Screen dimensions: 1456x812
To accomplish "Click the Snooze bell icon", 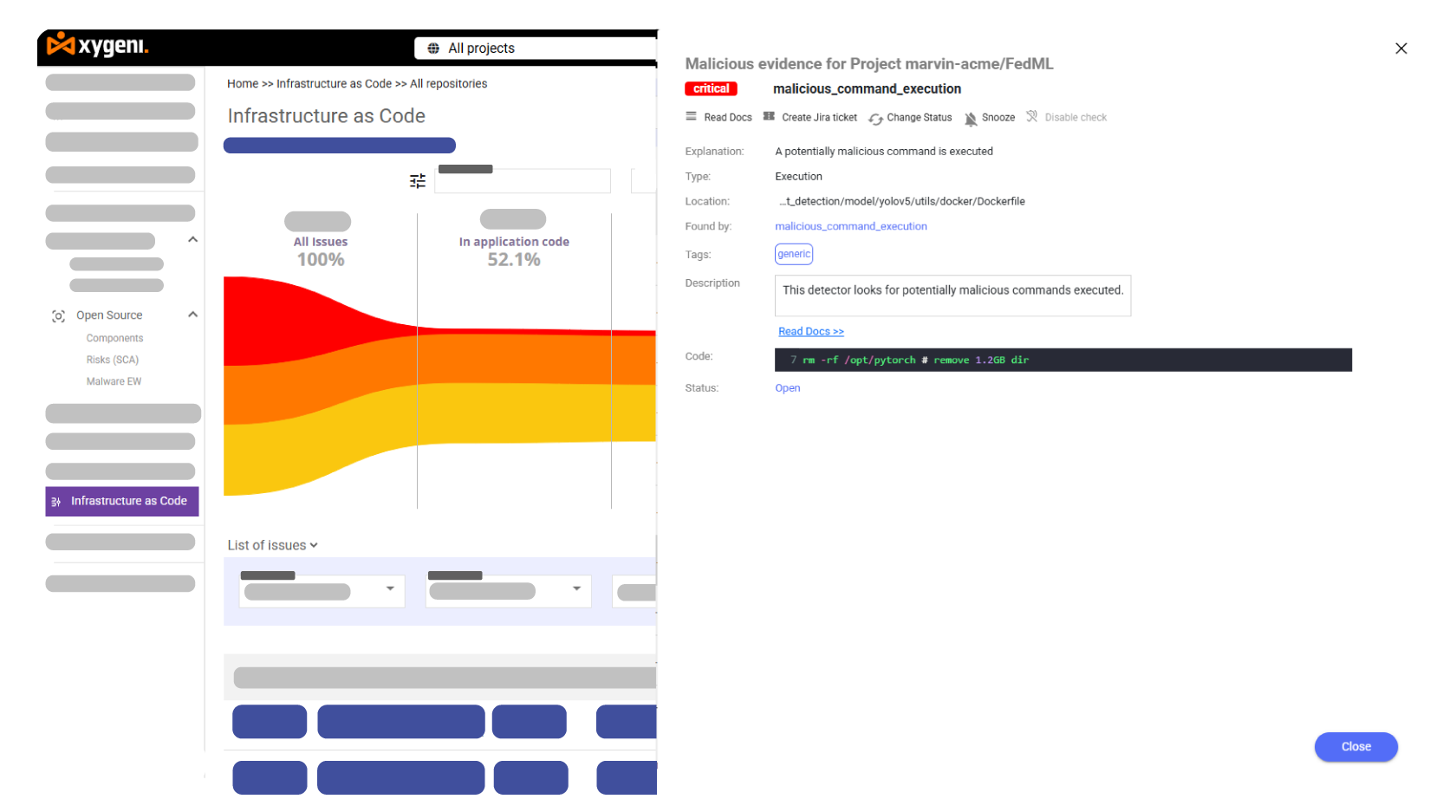I will coord(971,119).
